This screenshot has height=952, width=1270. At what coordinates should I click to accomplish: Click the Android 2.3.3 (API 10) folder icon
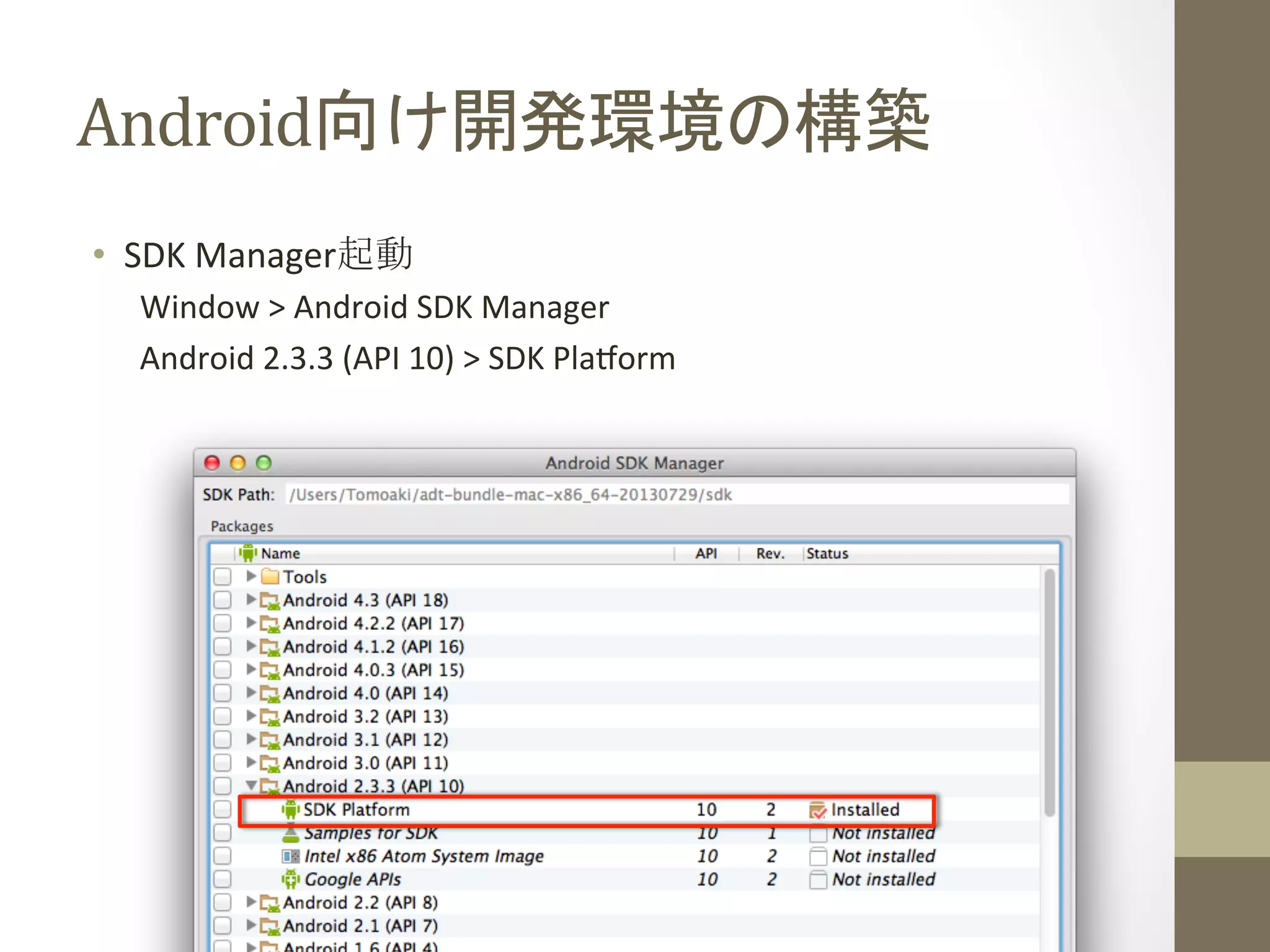270,787
